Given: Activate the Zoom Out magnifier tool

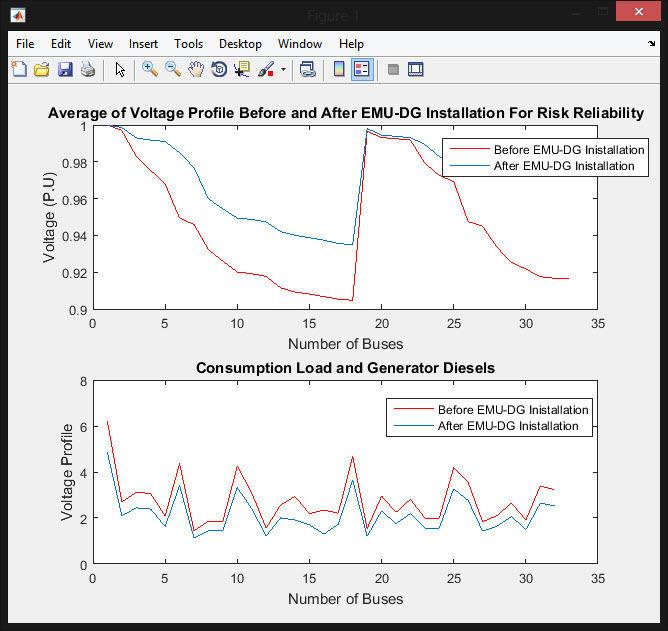Looking at the screenshot, I should click(x=173, y=69).
